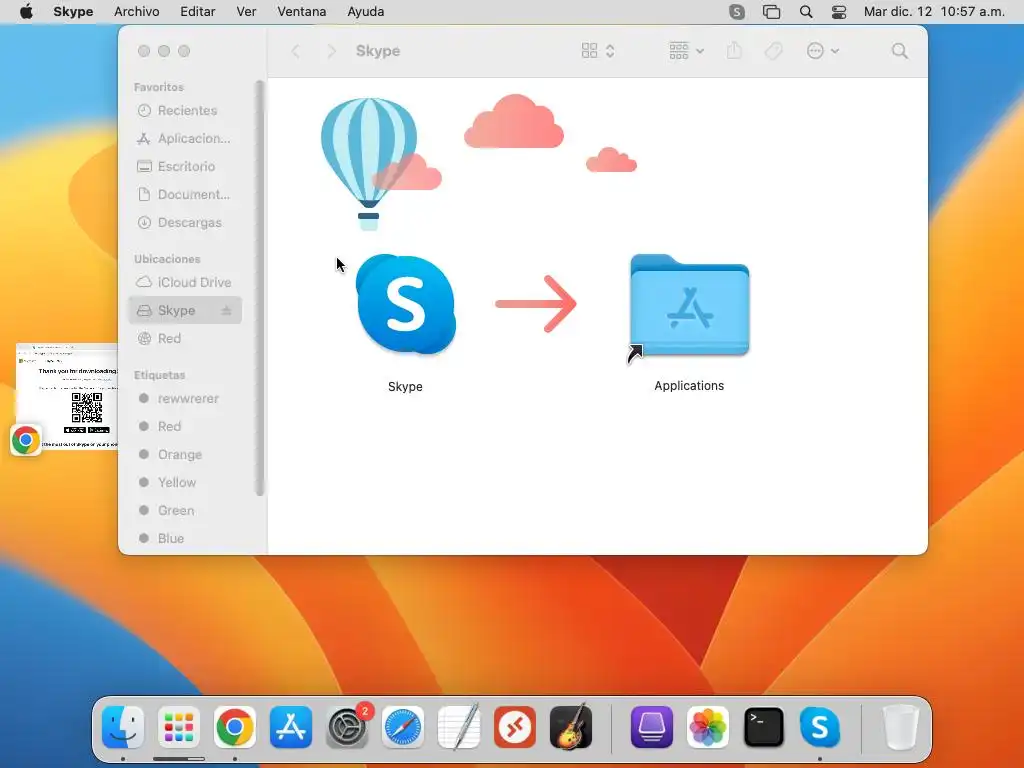Click the Chrome window thumbnail in Stage Manager
Viewport: 1024px width, 768px height.
[x=67, y=396]
